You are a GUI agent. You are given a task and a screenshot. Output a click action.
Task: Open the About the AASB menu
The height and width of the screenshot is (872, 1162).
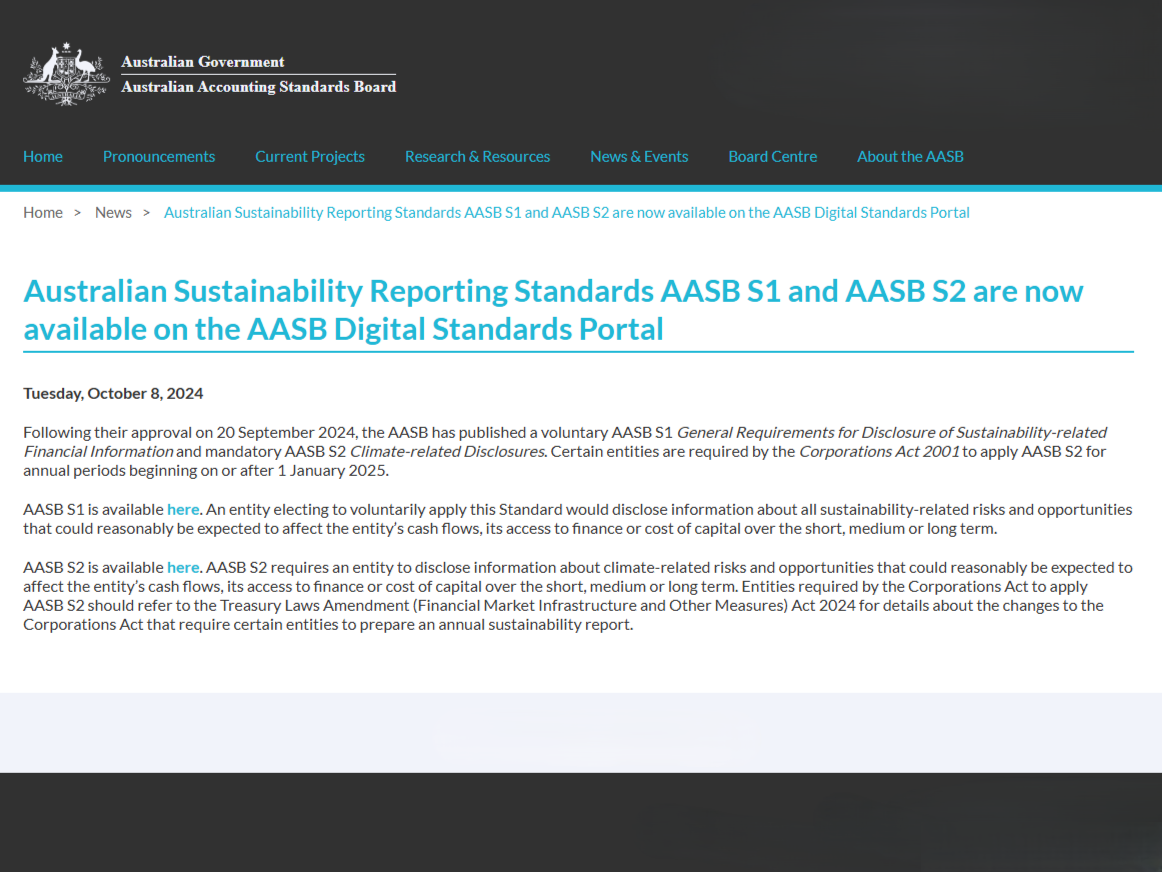(x=910, y=156)
